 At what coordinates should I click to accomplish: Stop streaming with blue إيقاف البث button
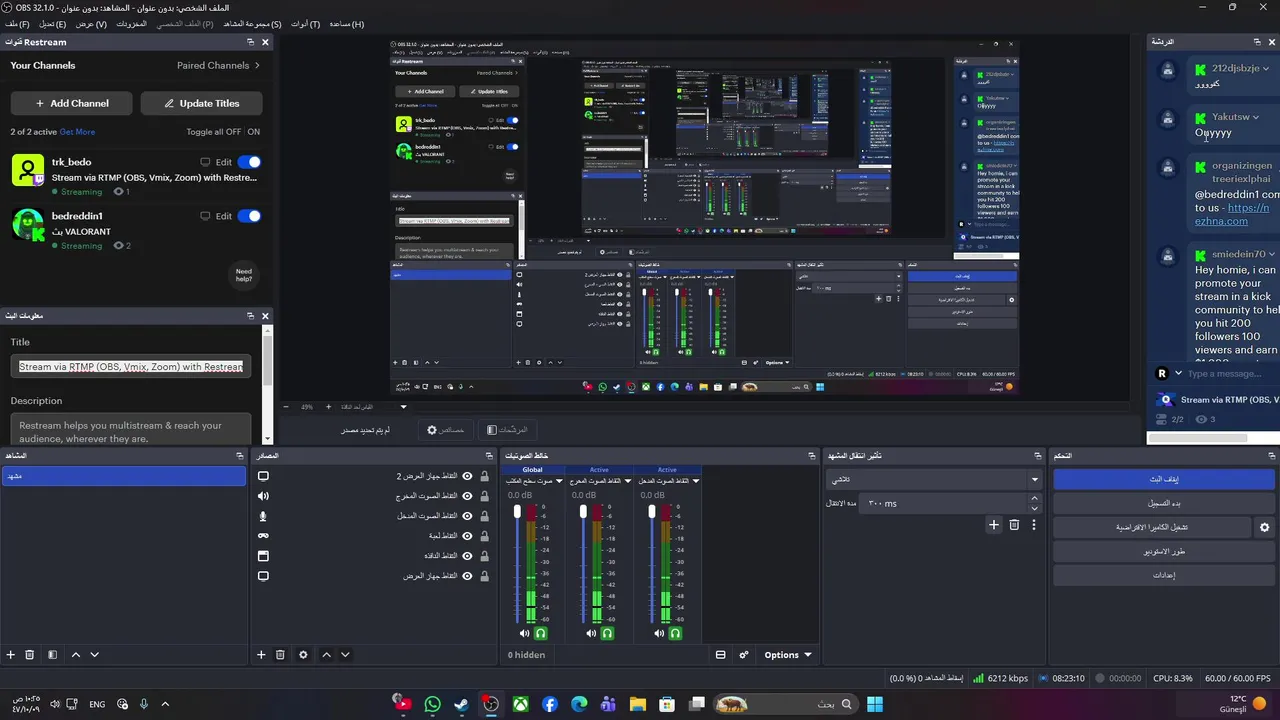pos(1163,479)
